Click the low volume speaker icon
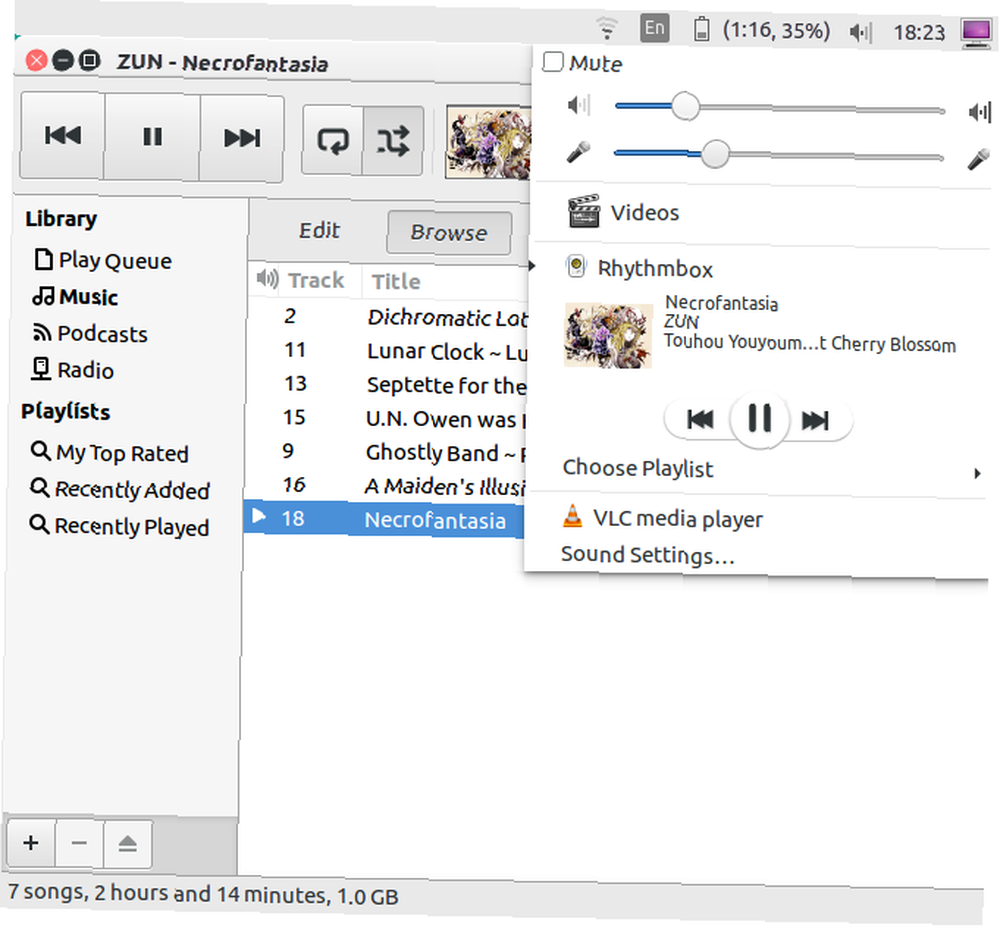 pos(578,105)
